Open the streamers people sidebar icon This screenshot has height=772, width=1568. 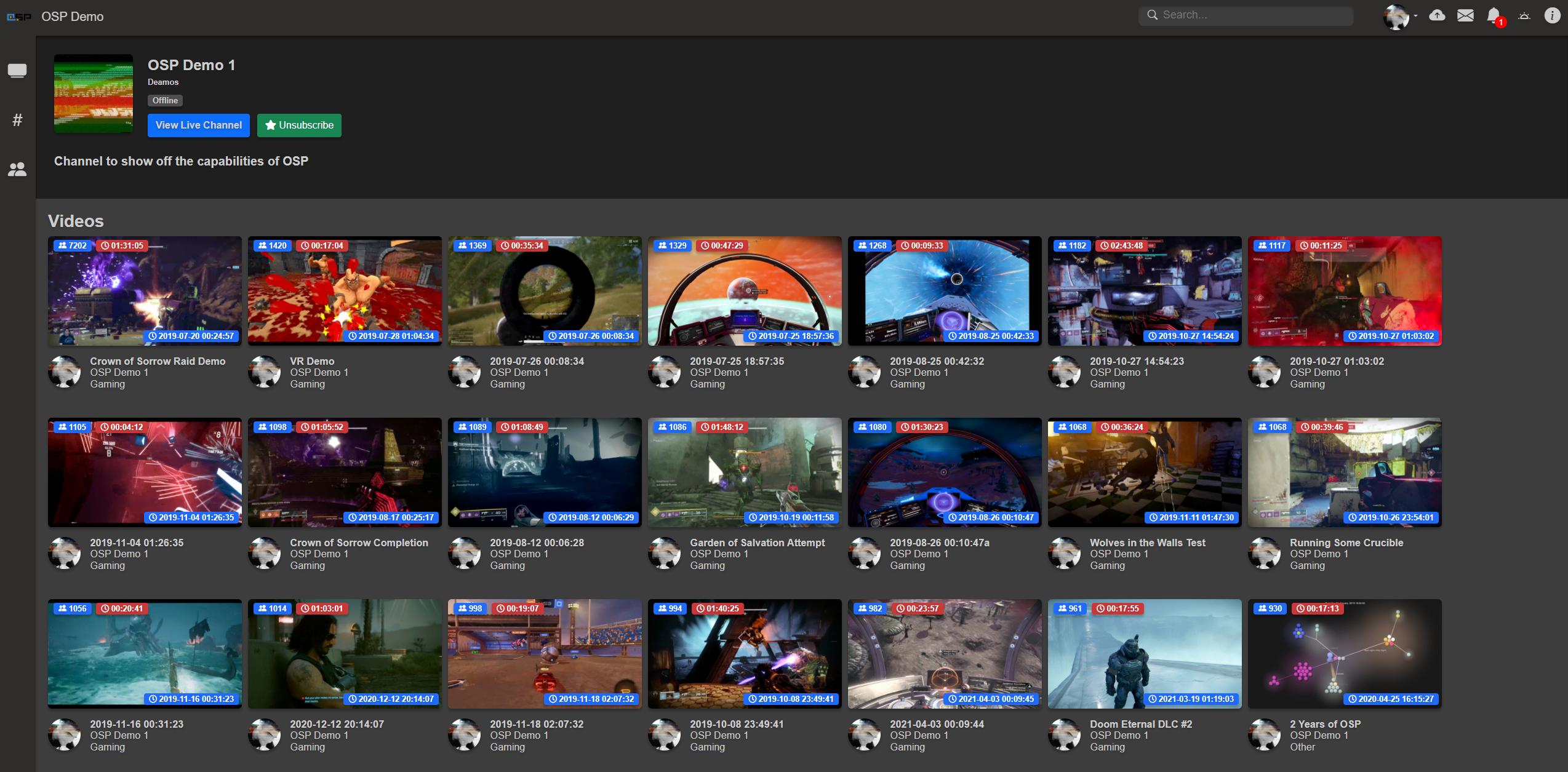17,169
